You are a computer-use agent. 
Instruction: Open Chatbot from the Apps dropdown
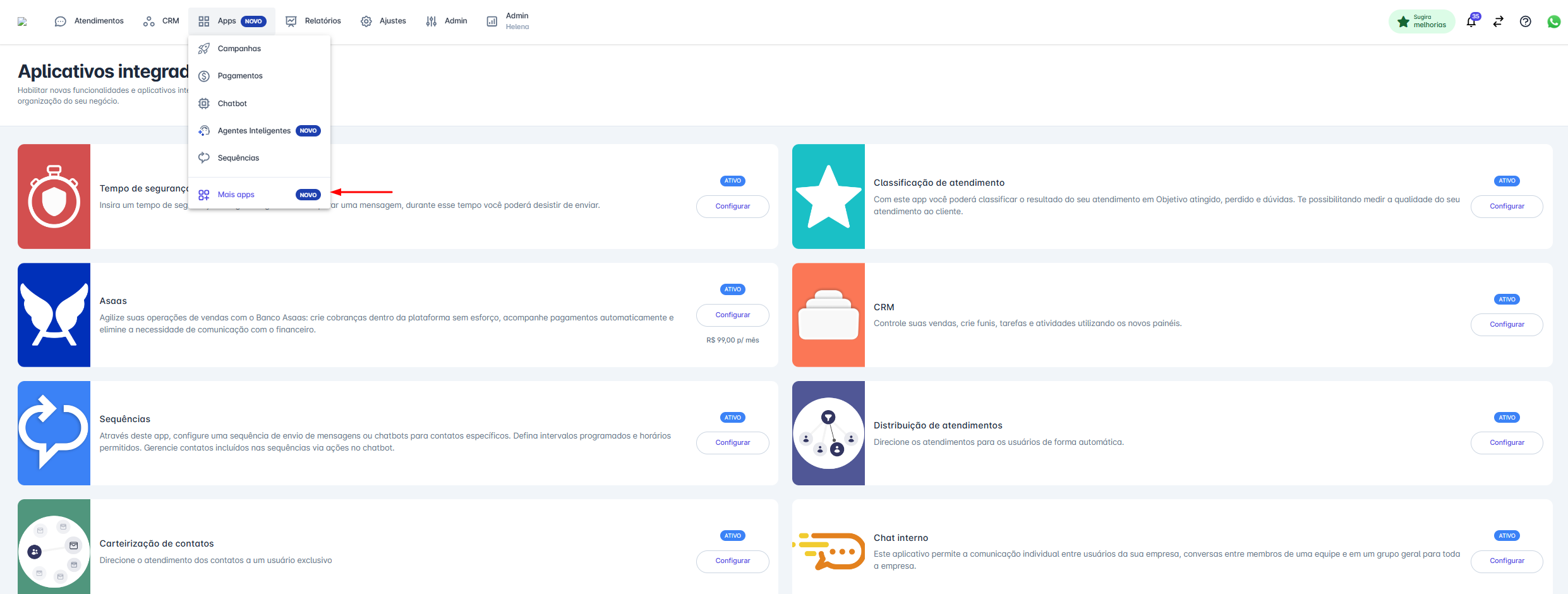click(232, 104)
